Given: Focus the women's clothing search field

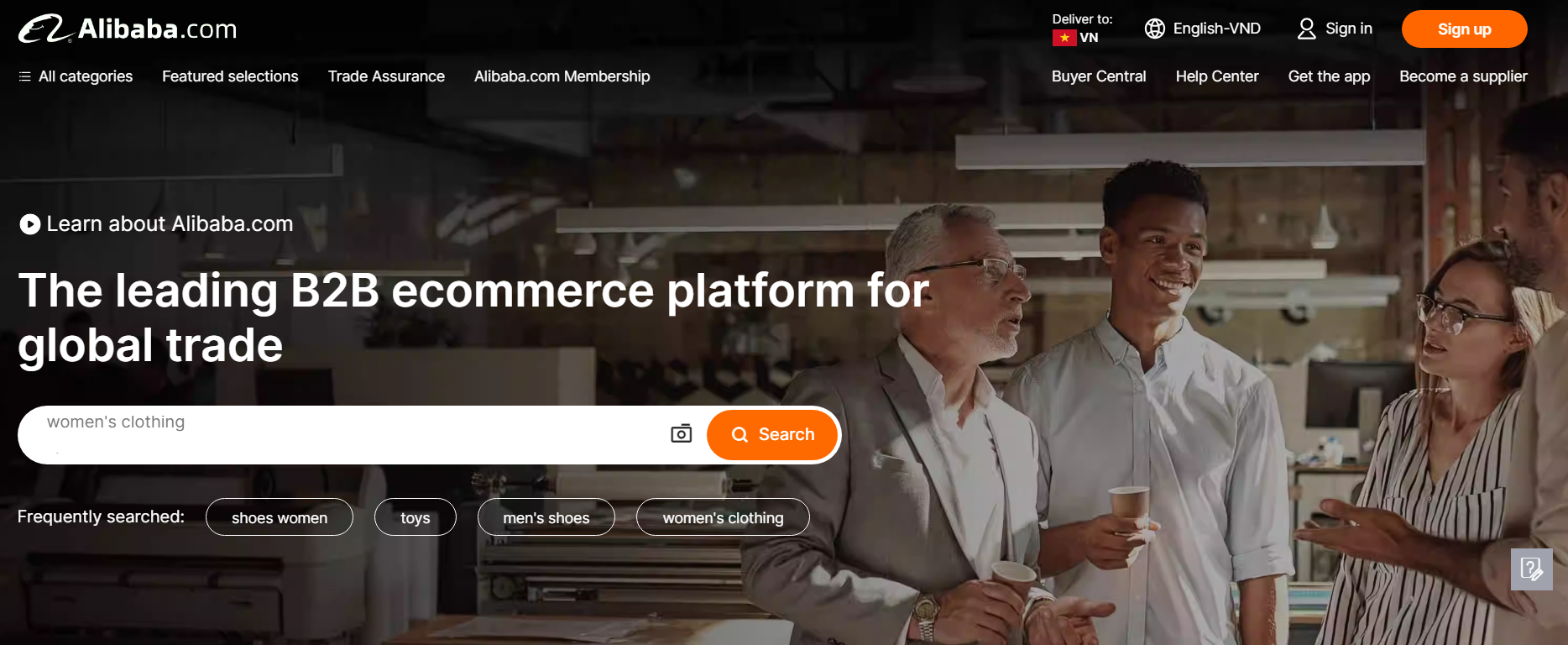Looking at the screenshot, I should (353, 434).
